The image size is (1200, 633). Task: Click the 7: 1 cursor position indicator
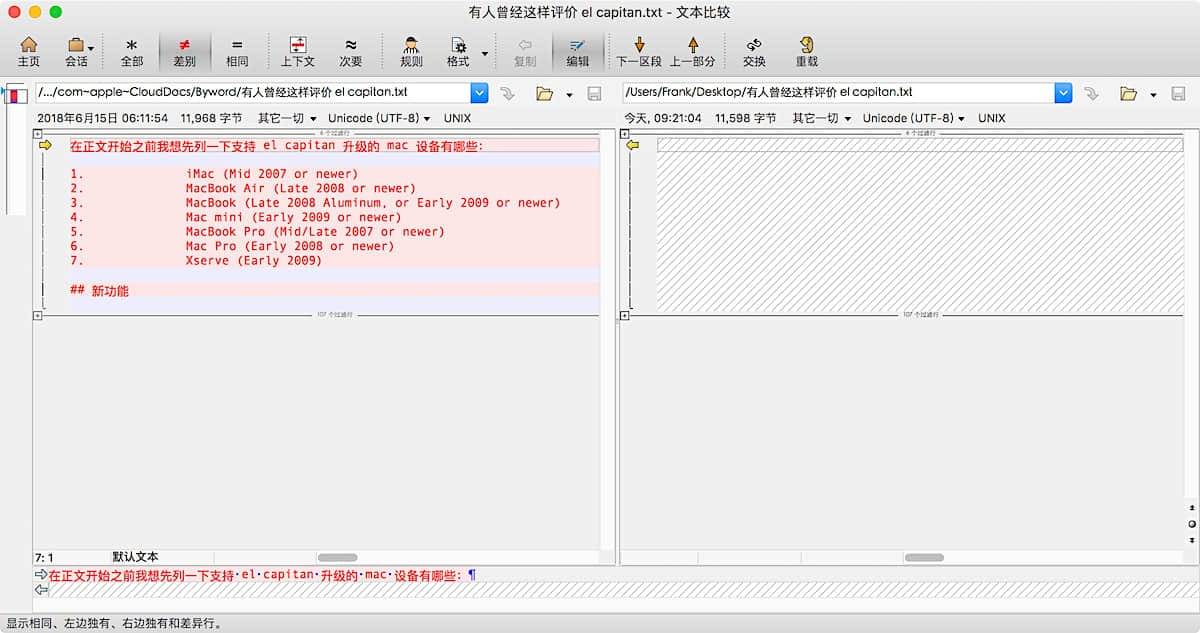click(45, 557)
